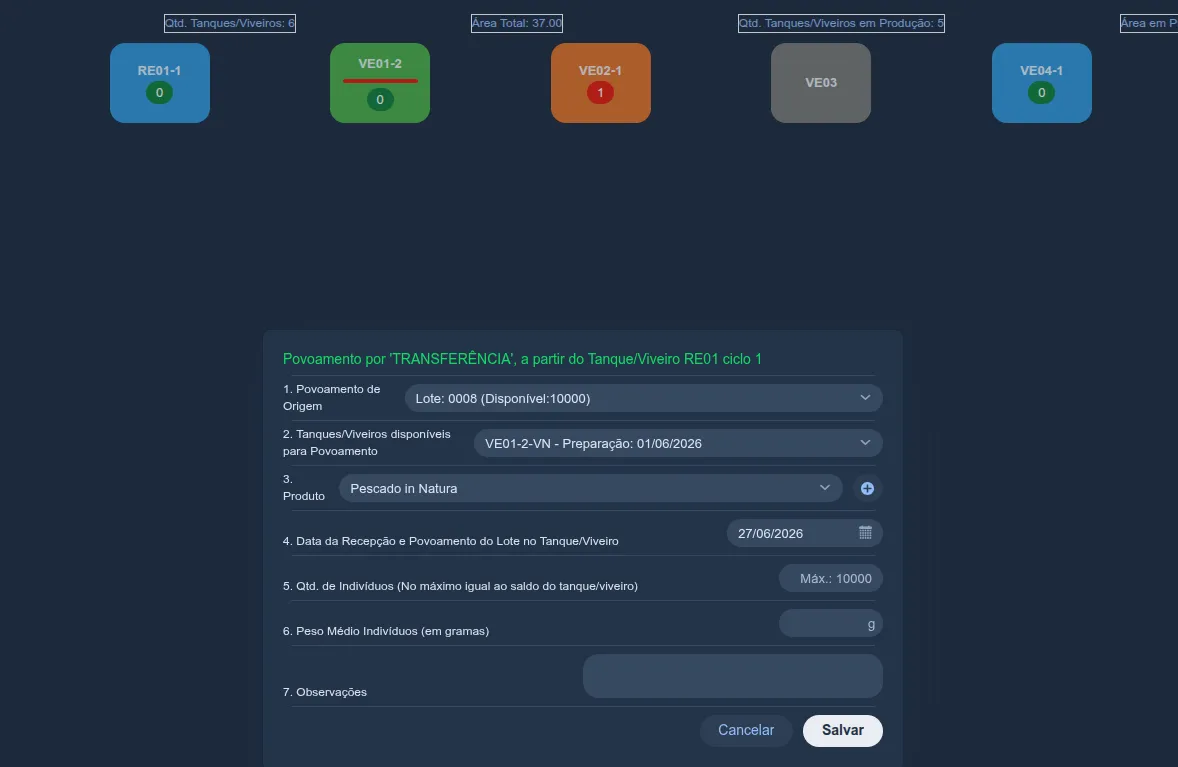Click the Salvar button
1178x767 pixels.
(842, 730)
